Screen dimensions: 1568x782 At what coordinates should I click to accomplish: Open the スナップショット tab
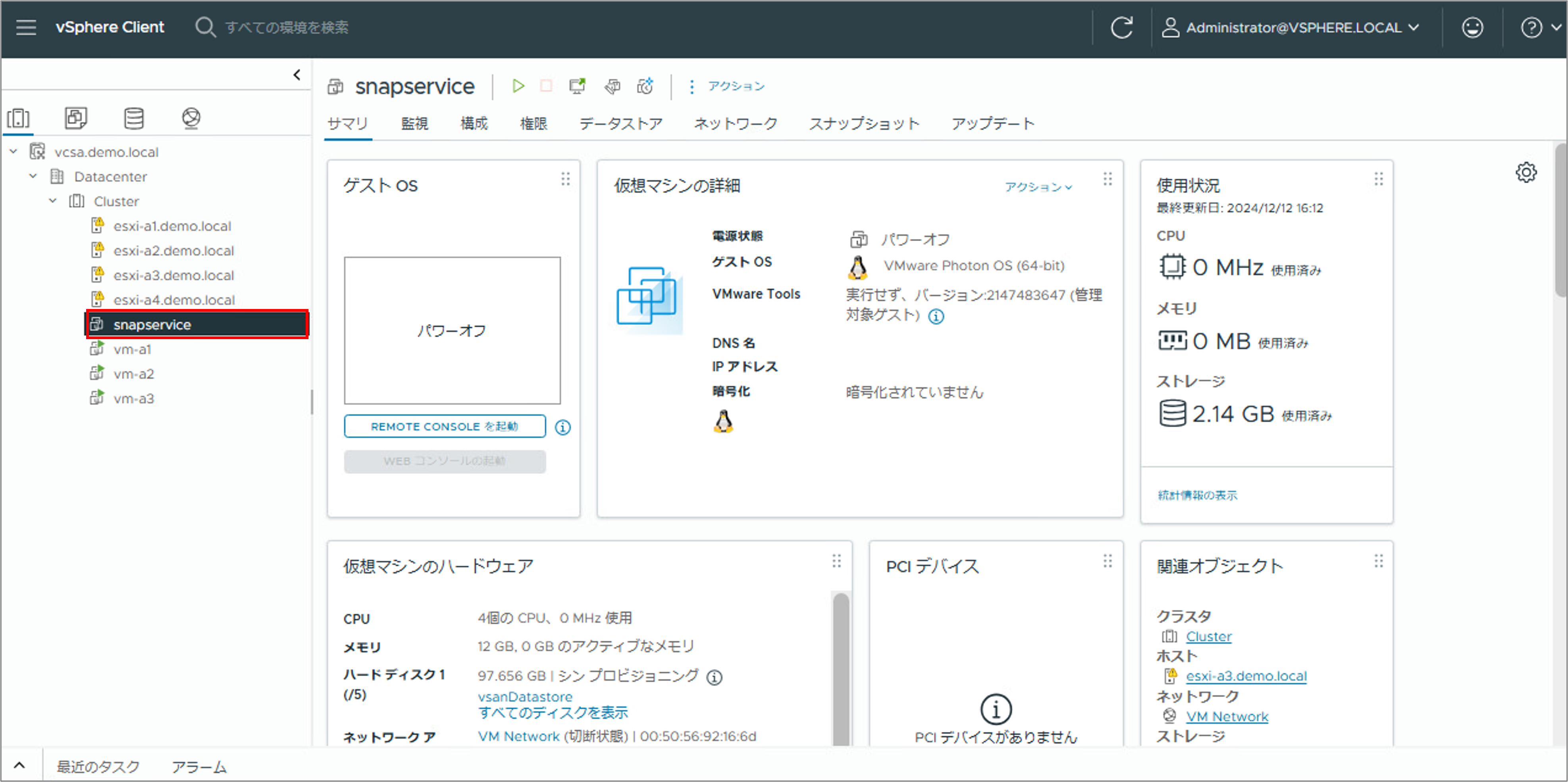coord(864,124)
